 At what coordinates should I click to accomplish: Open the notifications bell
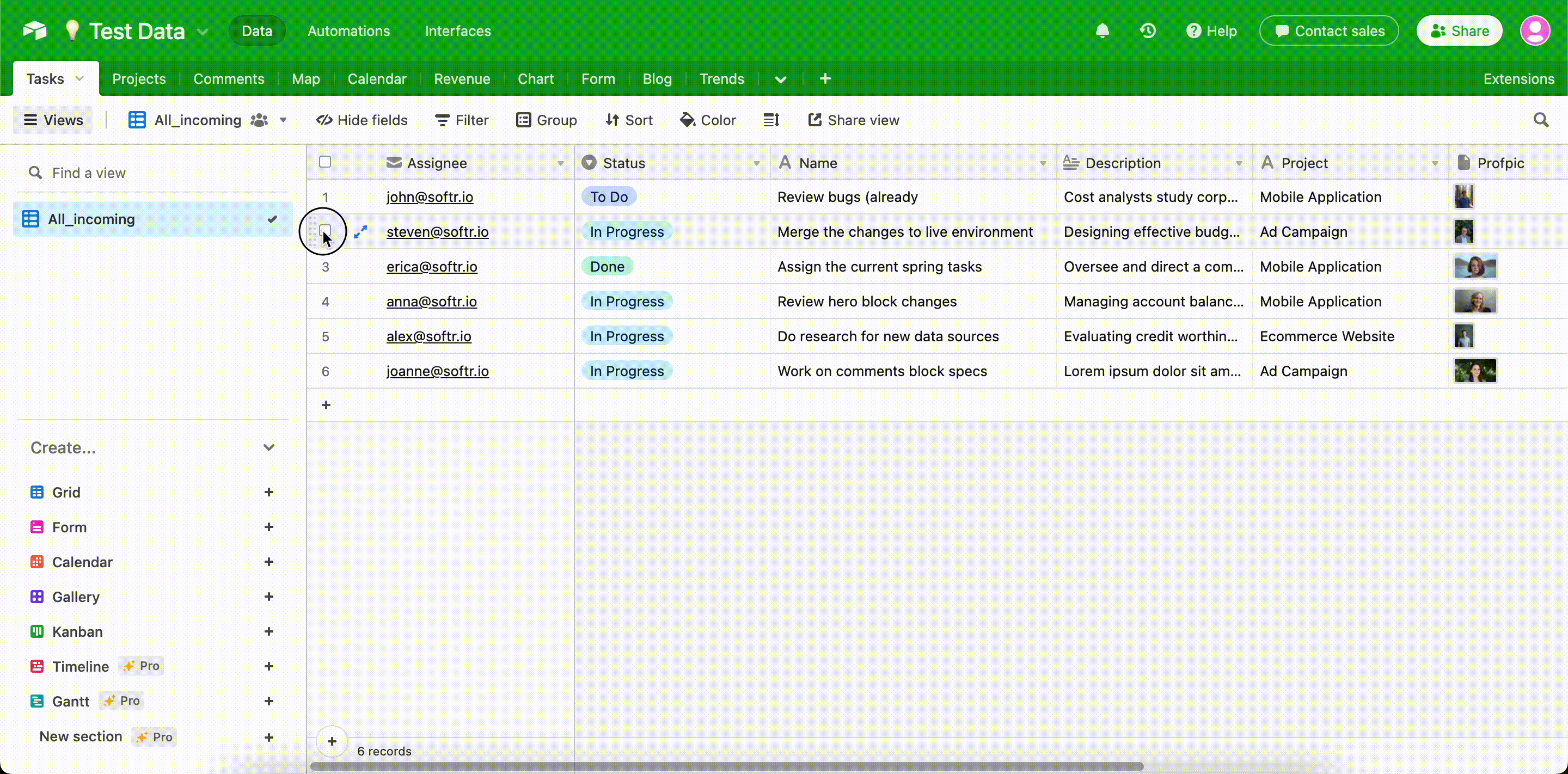(1102, 31)
